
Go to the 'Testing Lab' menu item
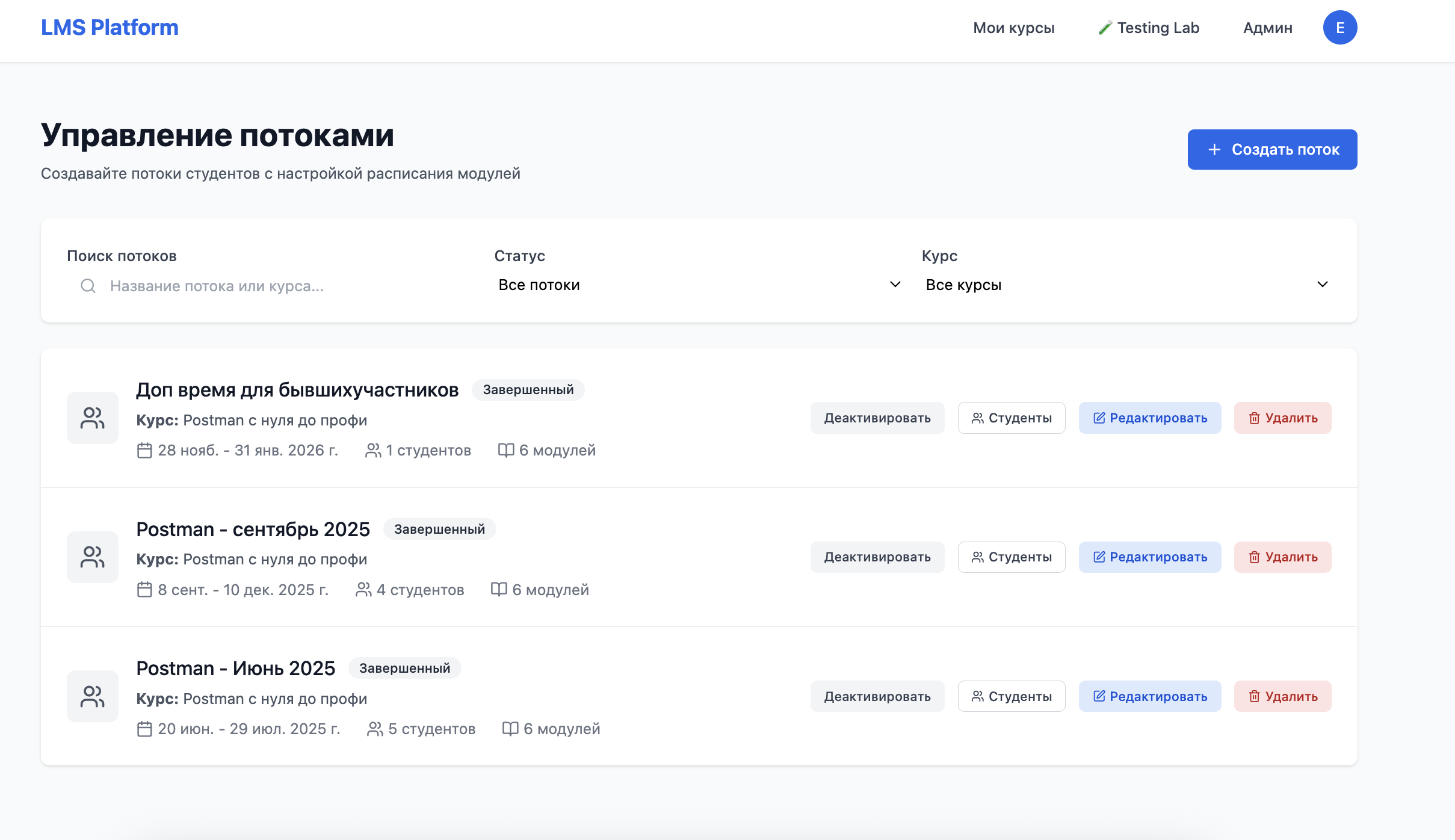coord(1148,28)
